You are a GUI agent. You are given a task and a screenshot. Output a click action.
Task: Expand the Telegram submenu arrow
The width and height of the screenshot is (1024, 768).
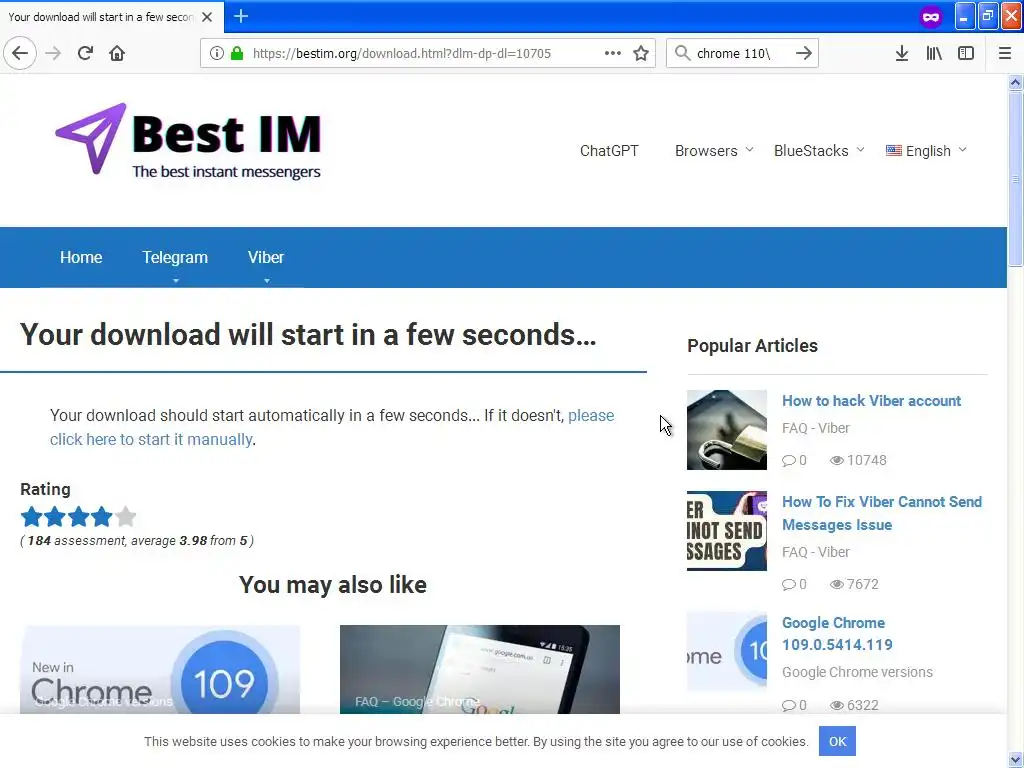pyautogui.click(x=175, y=281)
